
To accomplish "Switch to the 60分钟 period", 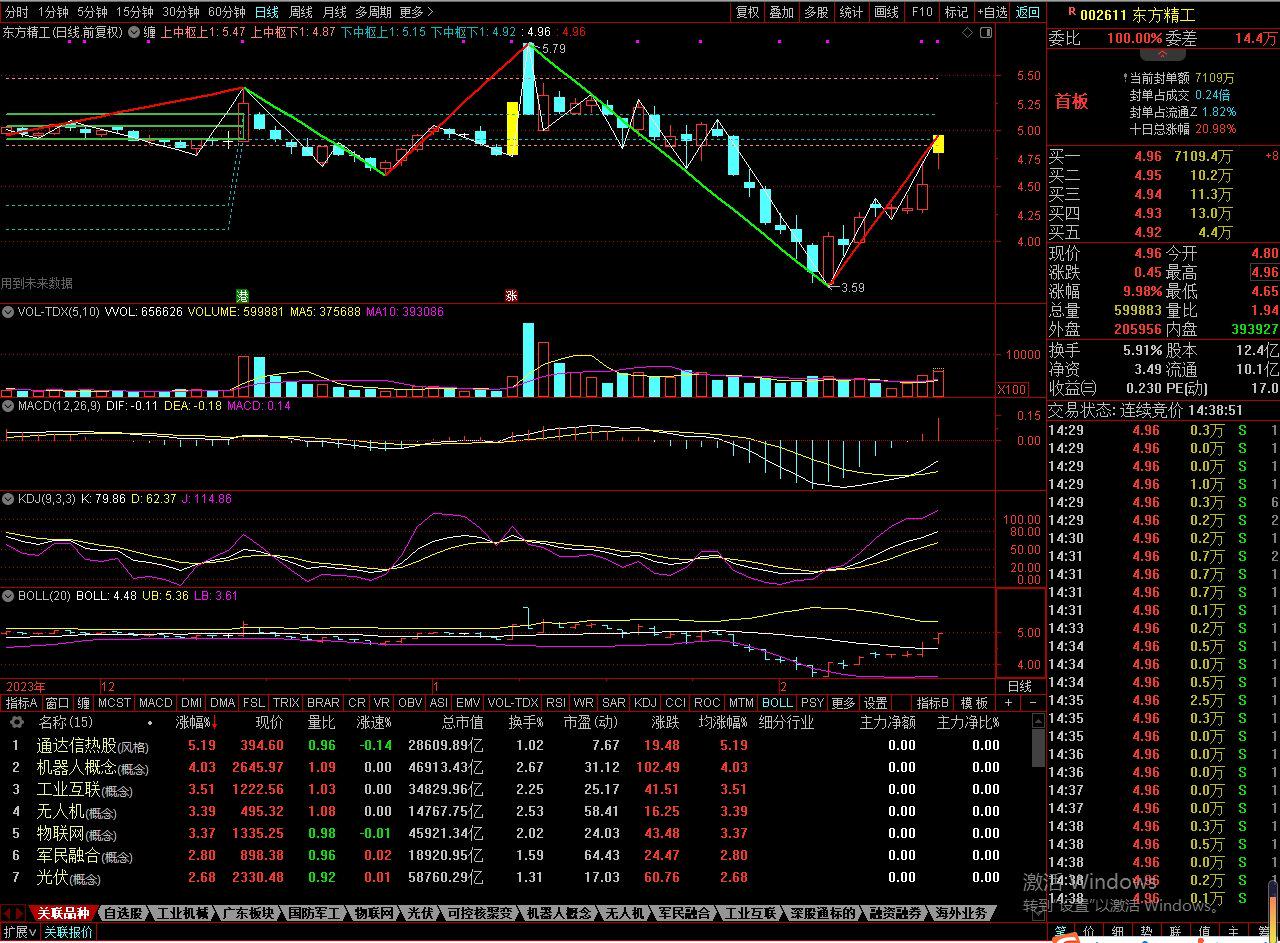I will tap(227, 12).
